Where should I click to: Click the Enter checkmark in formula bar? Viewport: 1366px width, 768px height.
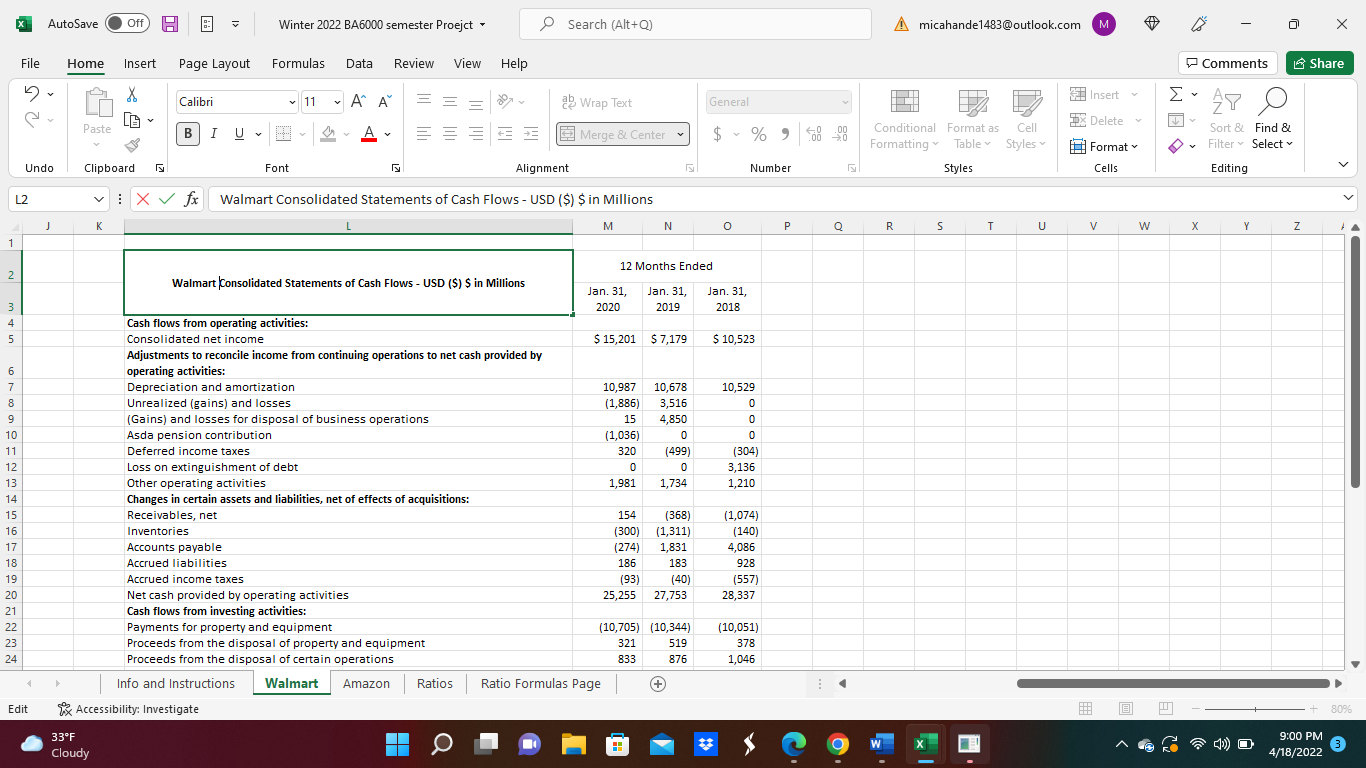(x=167, y=199)
